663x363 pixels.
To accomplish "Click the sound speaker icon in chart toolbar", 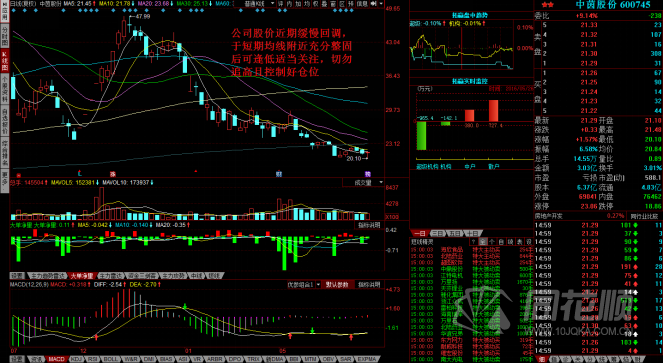I will (373, 3).
